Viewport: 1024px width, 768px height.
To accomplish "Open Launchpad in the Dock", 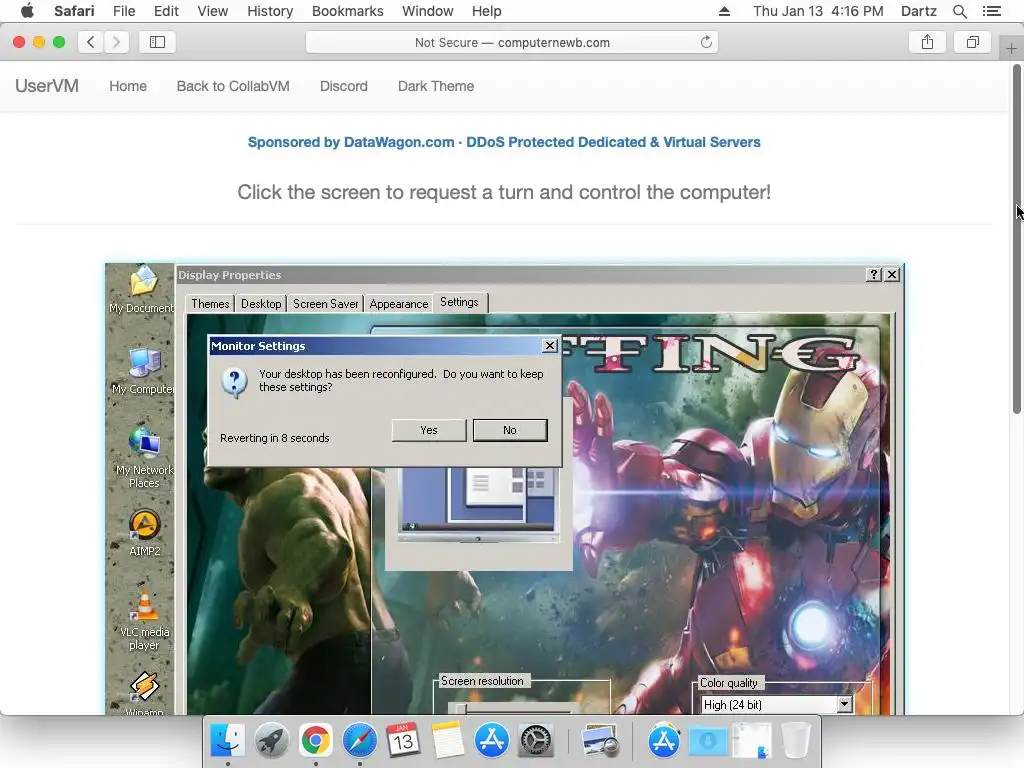I will [x=272, y=741].
